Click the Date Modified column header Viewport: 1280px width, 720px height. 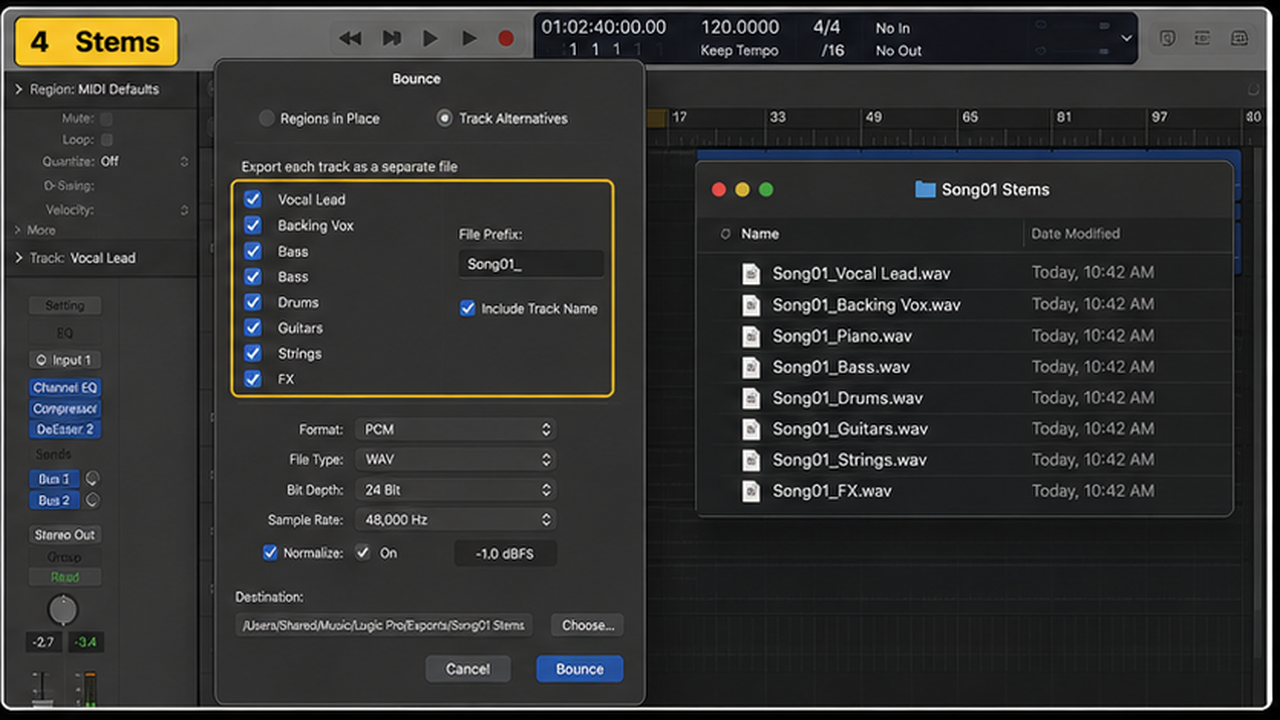(1075, 234)
